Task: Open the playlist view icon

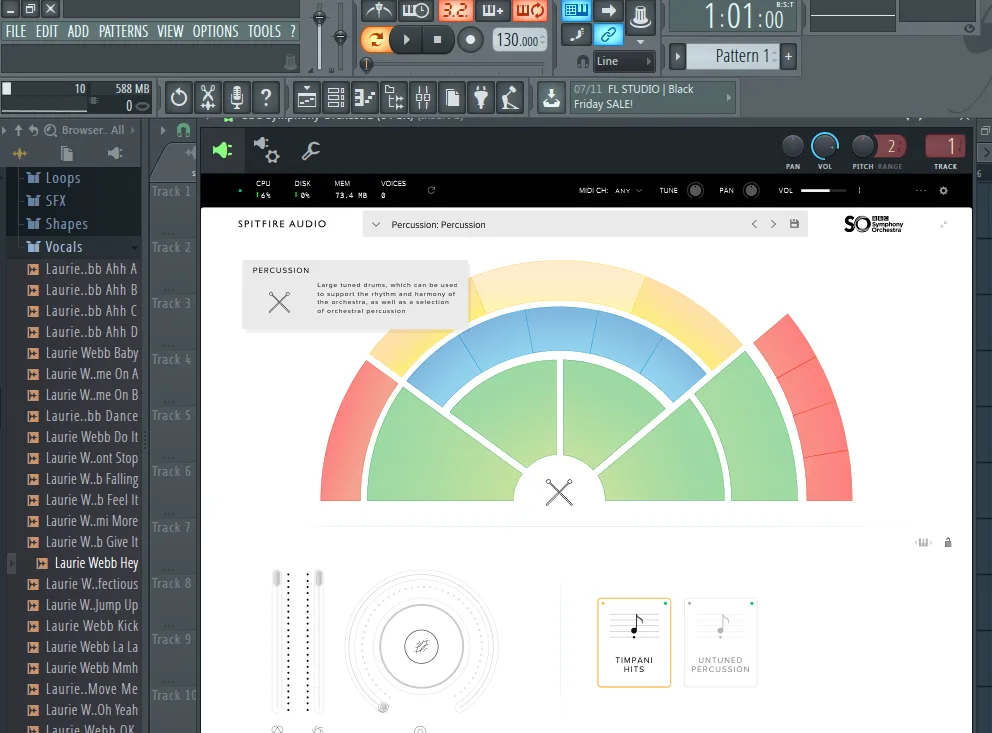Action: point(307,97)
